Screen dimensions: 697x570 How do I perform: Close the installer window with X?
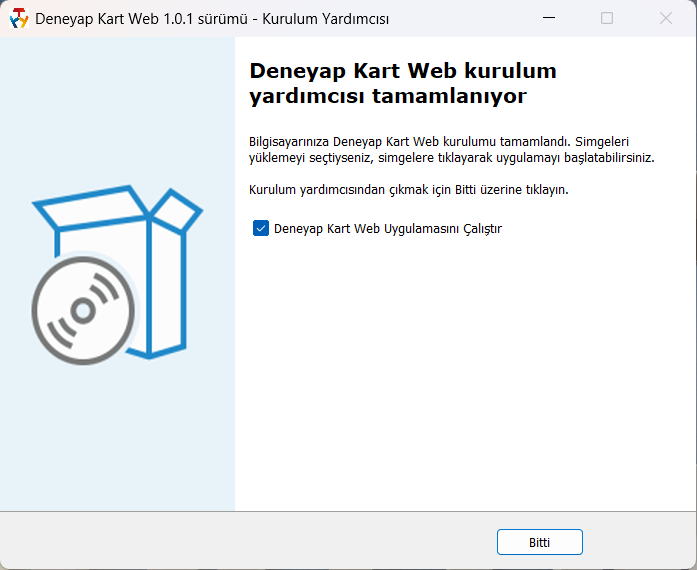tap(665, 18)
